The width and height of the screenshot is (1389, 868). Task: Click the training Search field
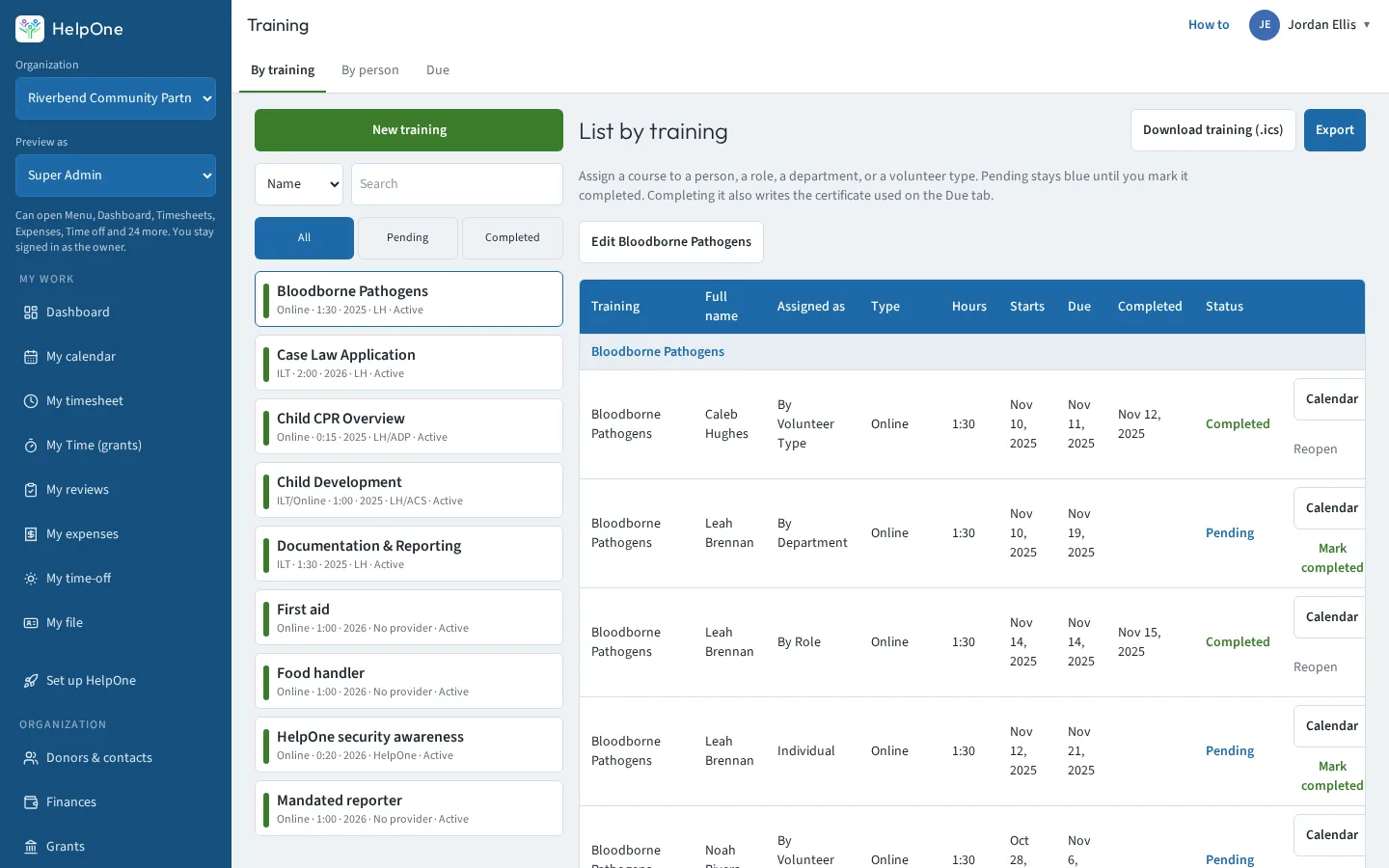tap(457, 184)
